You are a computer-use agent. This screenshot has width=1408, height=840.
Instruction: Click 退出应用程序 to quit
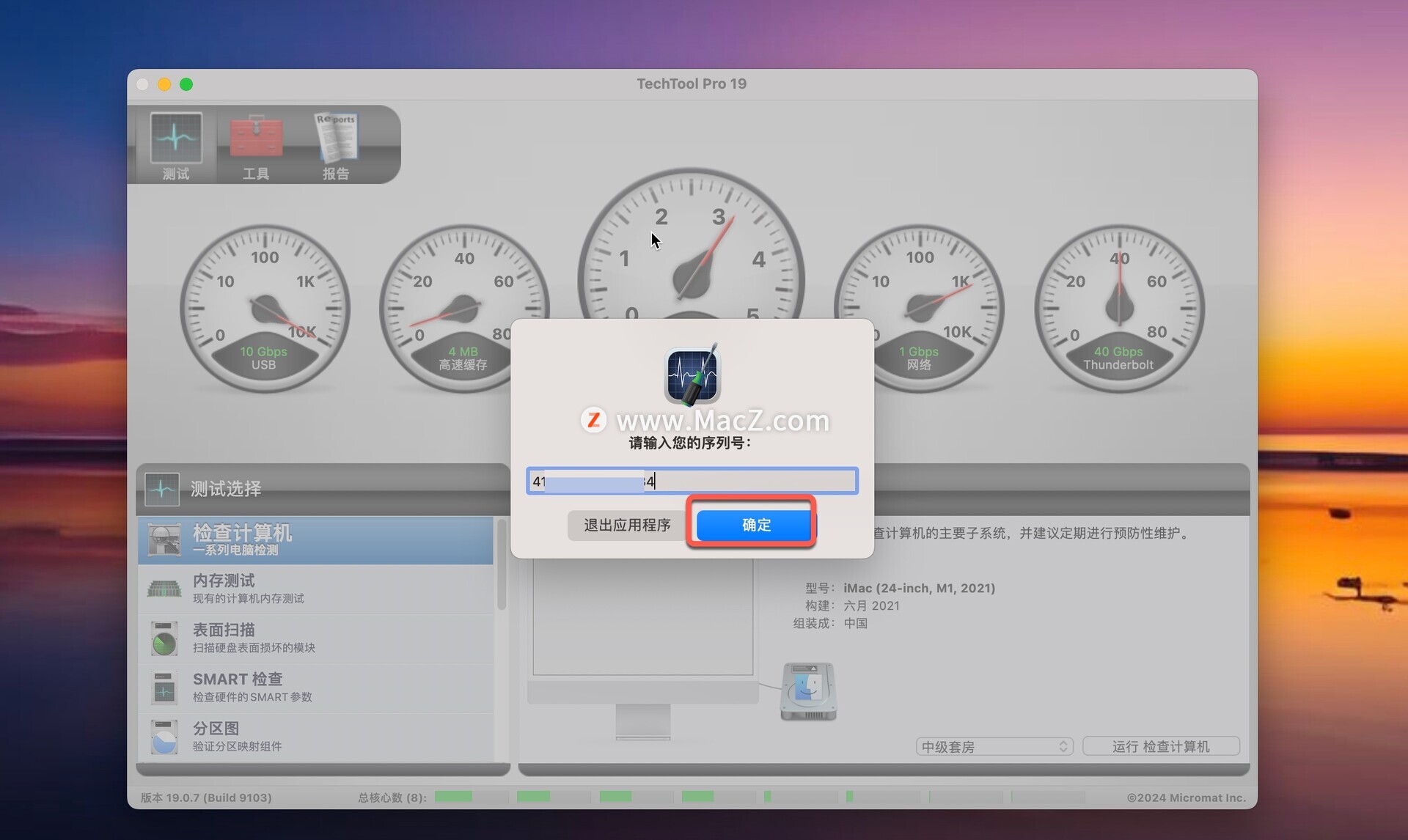[x=627, y=525]
